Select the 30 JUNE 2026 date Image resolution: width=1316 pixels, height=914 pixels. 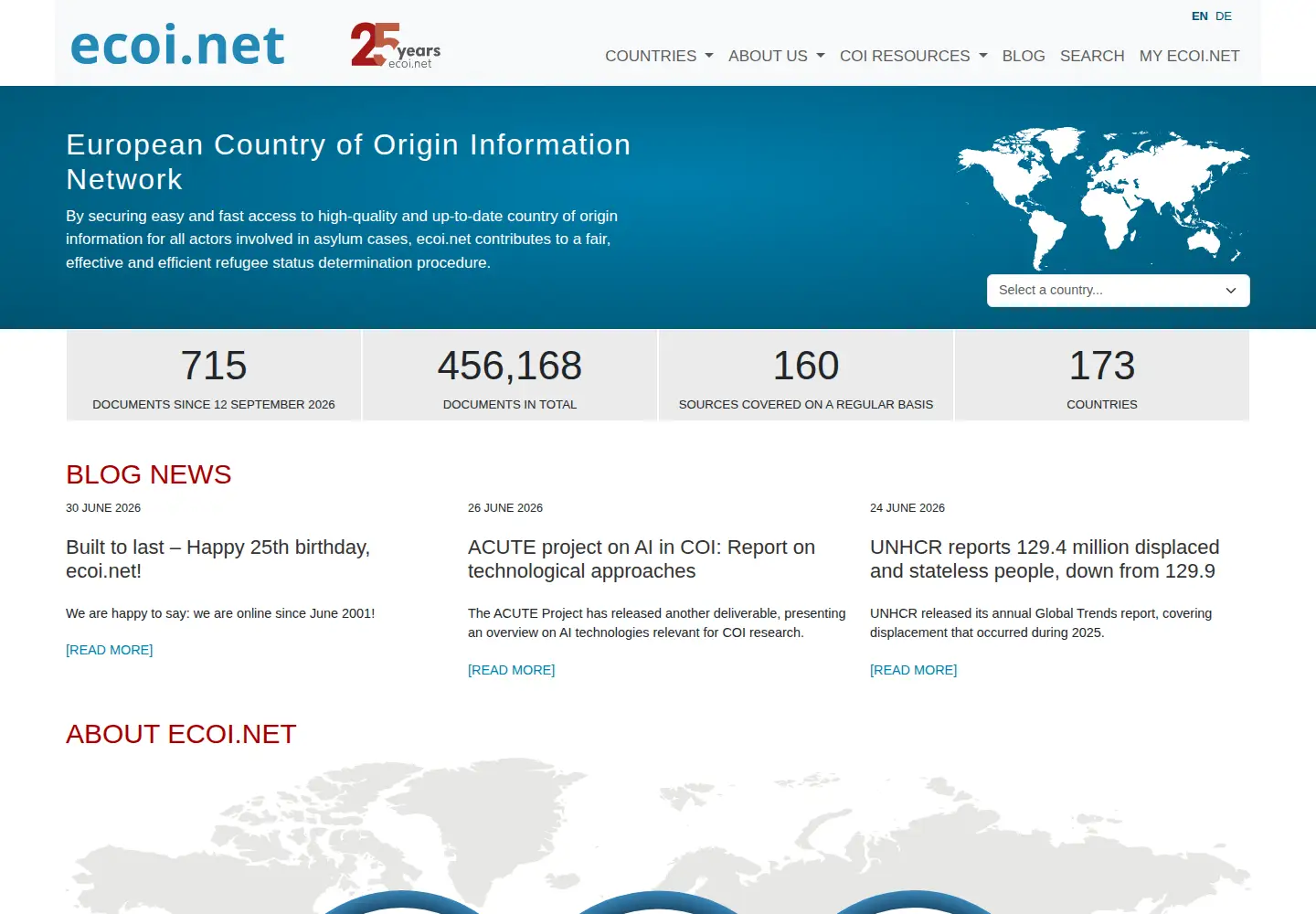pyautogui.click(x=103, y=508)
